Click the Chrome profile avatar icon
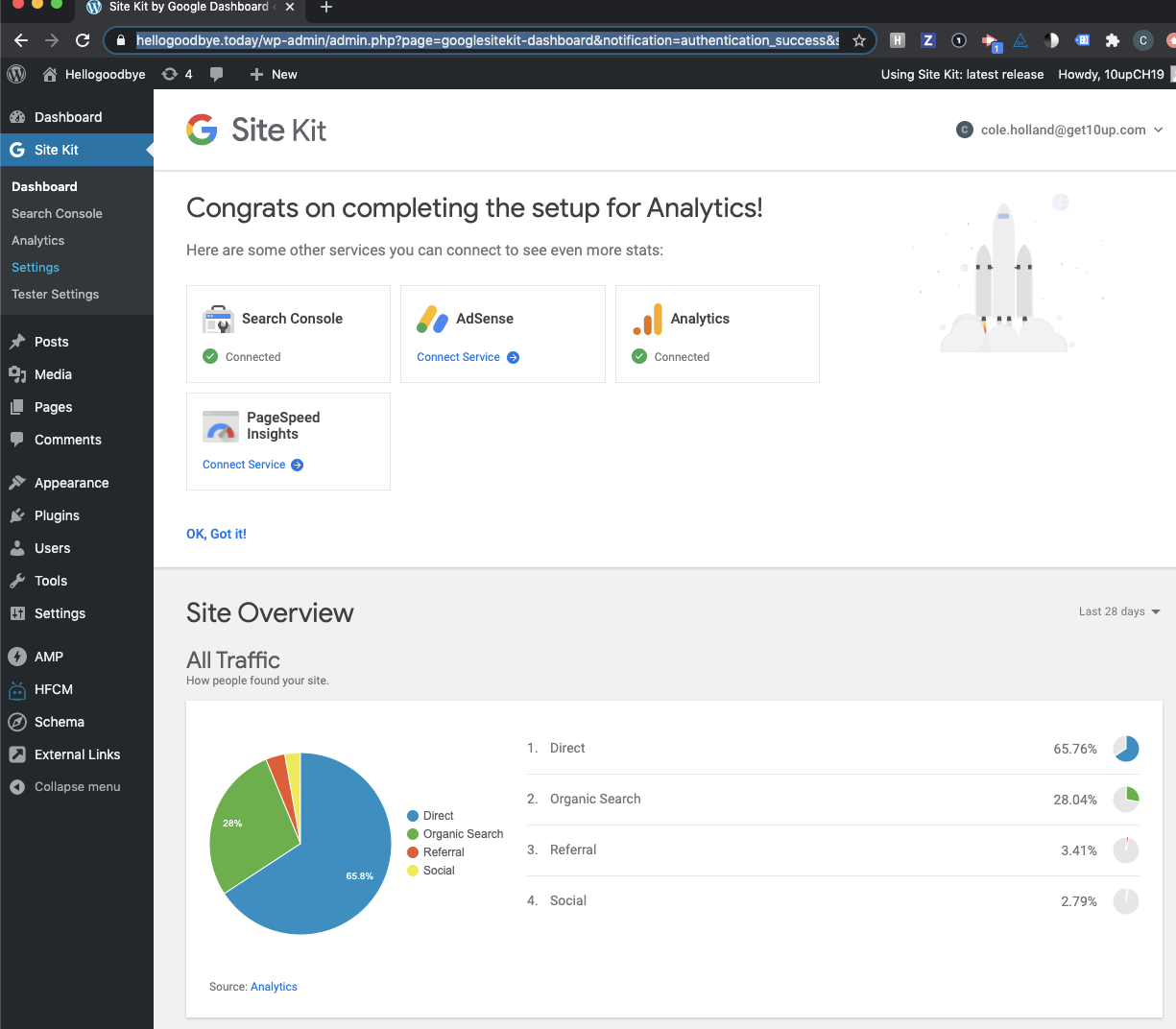This screenshot has width=1176, height=1029. (1142, 40)
